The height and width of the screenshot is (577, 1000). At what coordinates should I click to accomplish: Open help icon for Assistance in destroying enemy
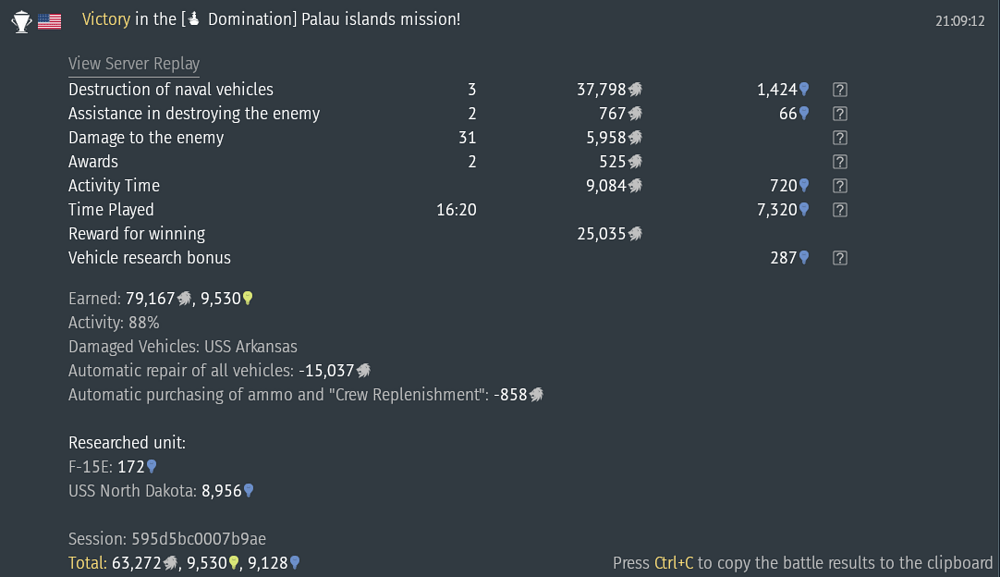[840, 114]
